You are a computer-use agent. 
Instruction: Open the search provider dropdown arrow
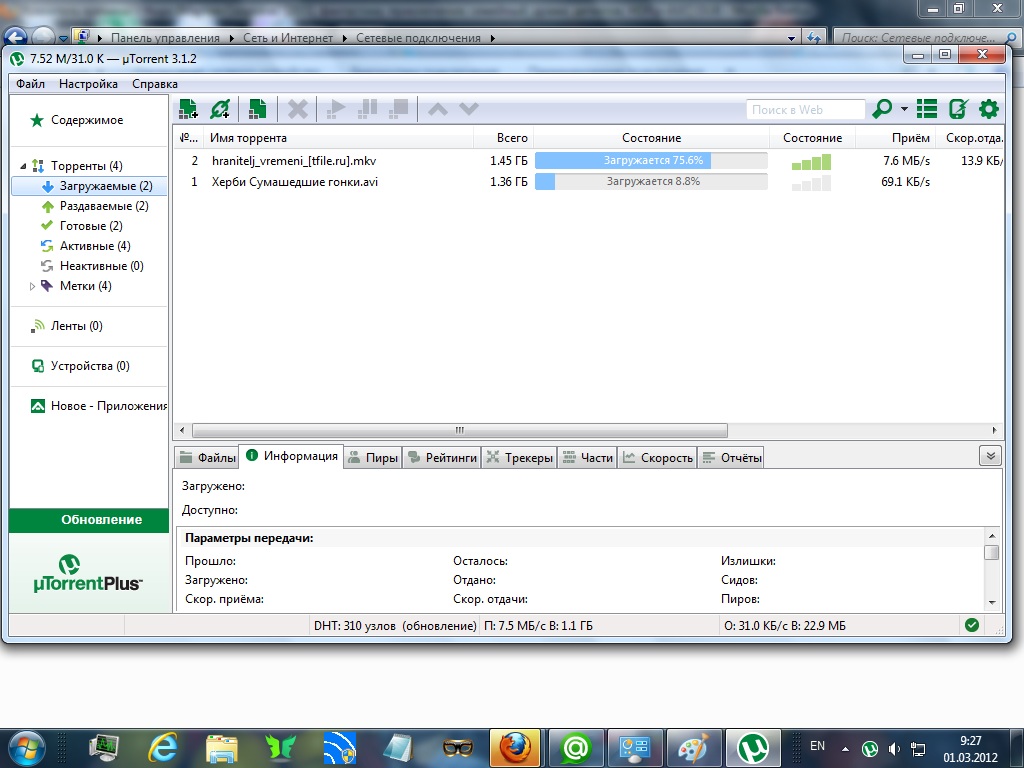(904, 109)
